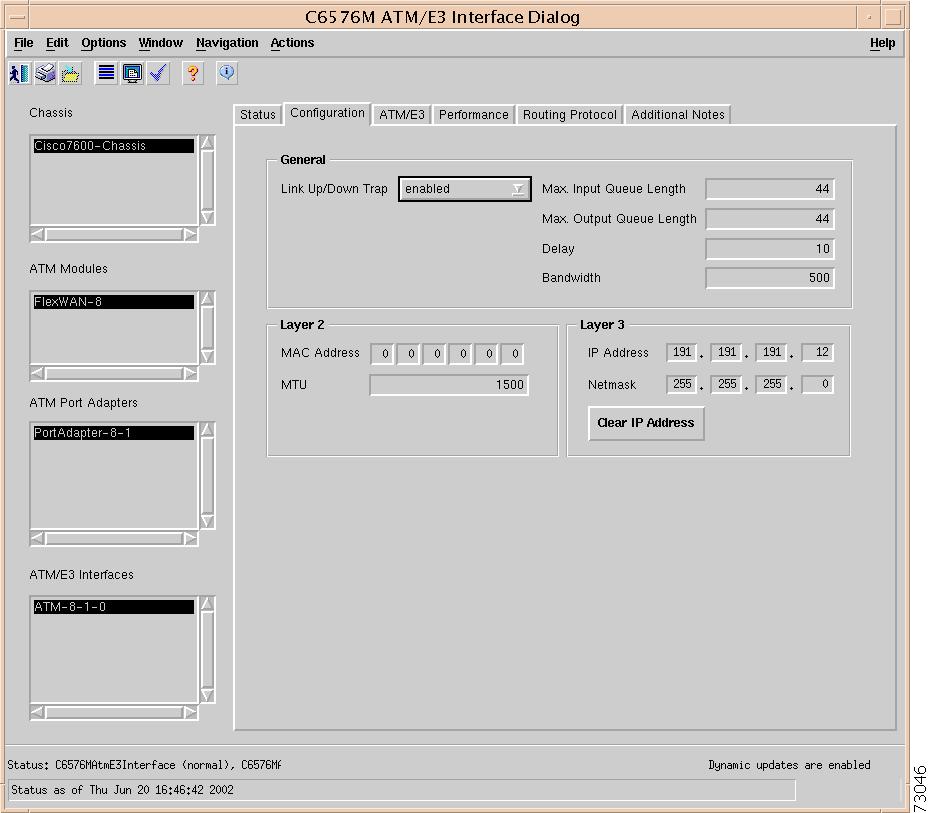Open the Additional Notes tab
Screen dimensions: 930x813
(x=677, y=114)
